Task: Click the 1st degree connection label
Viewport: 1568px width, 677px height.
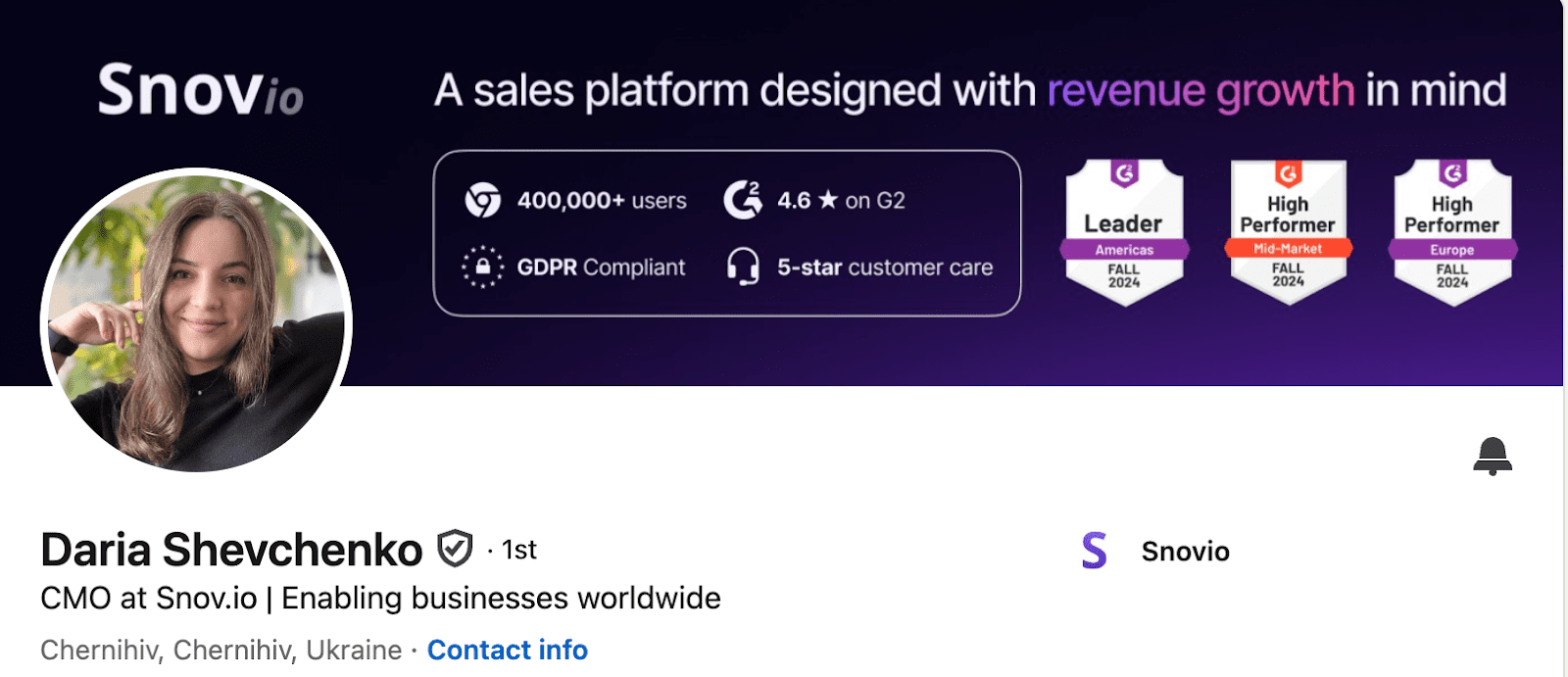Action: point(518,551)
